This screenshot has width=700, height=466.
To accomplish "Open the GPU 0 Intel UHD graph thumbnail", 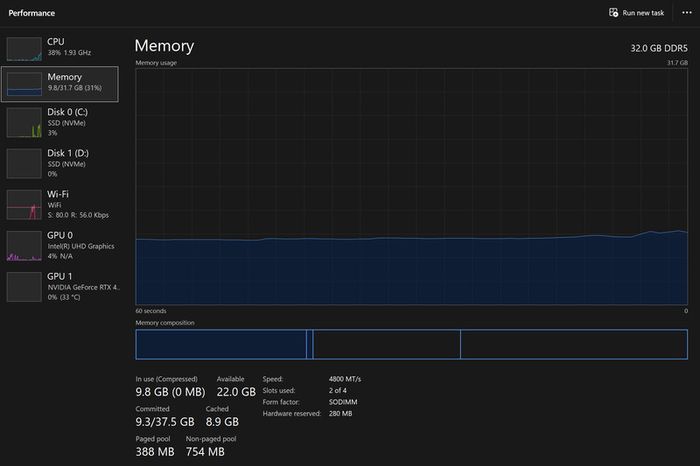I will (x=24, y=245).
